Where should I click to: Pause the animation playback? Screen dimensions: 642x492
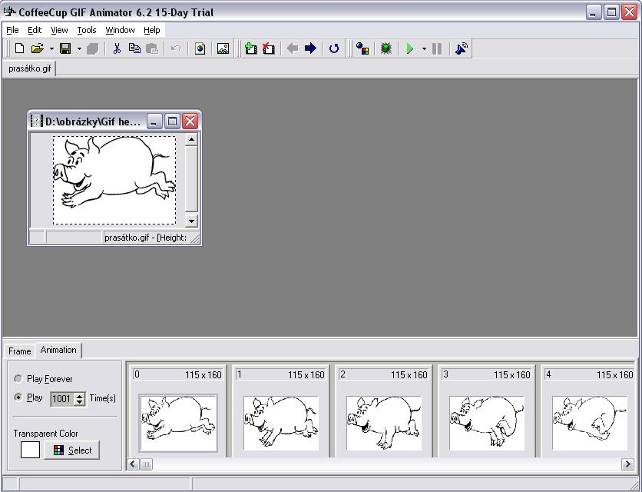437,49
